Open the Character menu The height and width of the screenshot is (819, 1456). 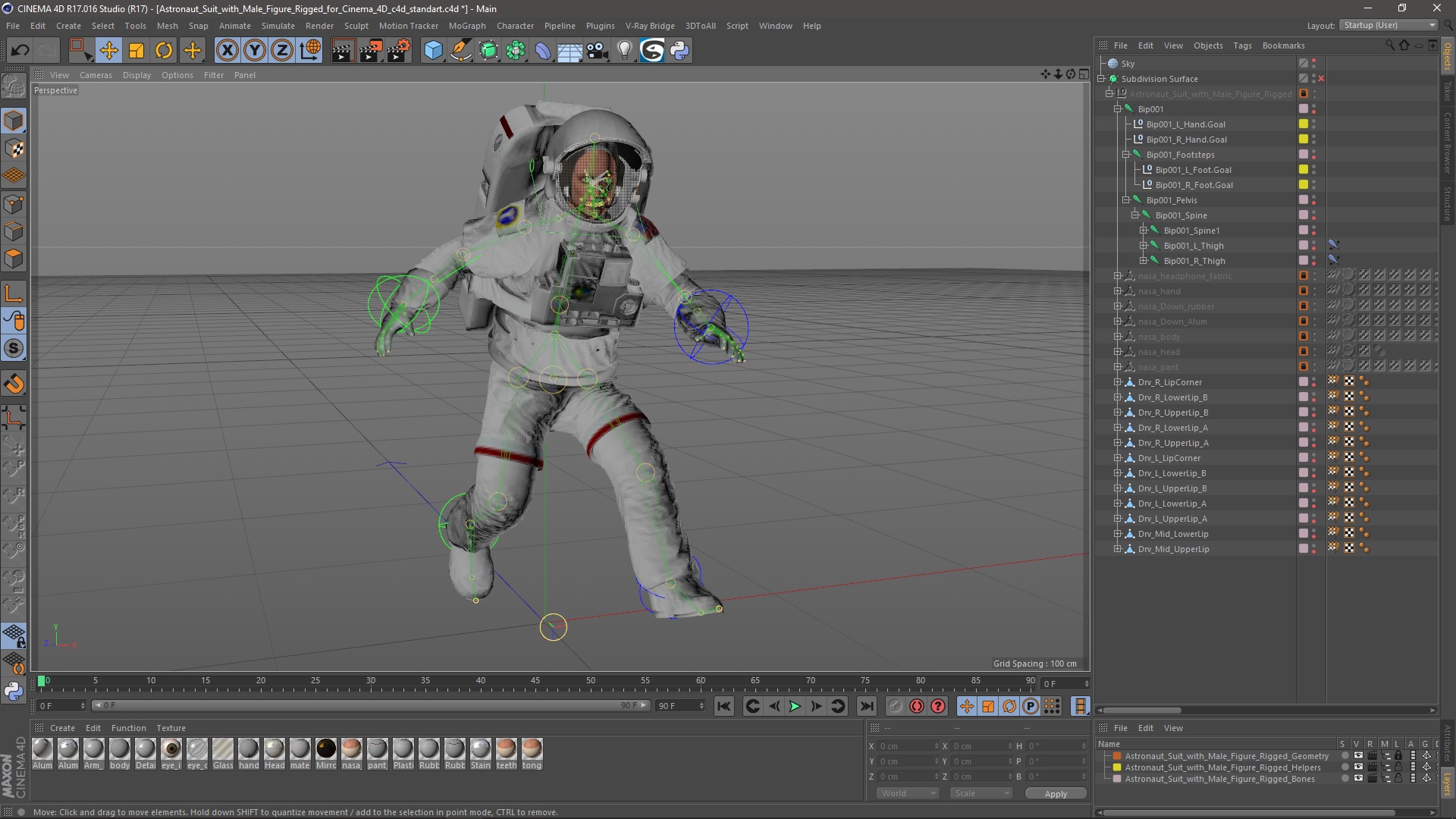(515, 26)
